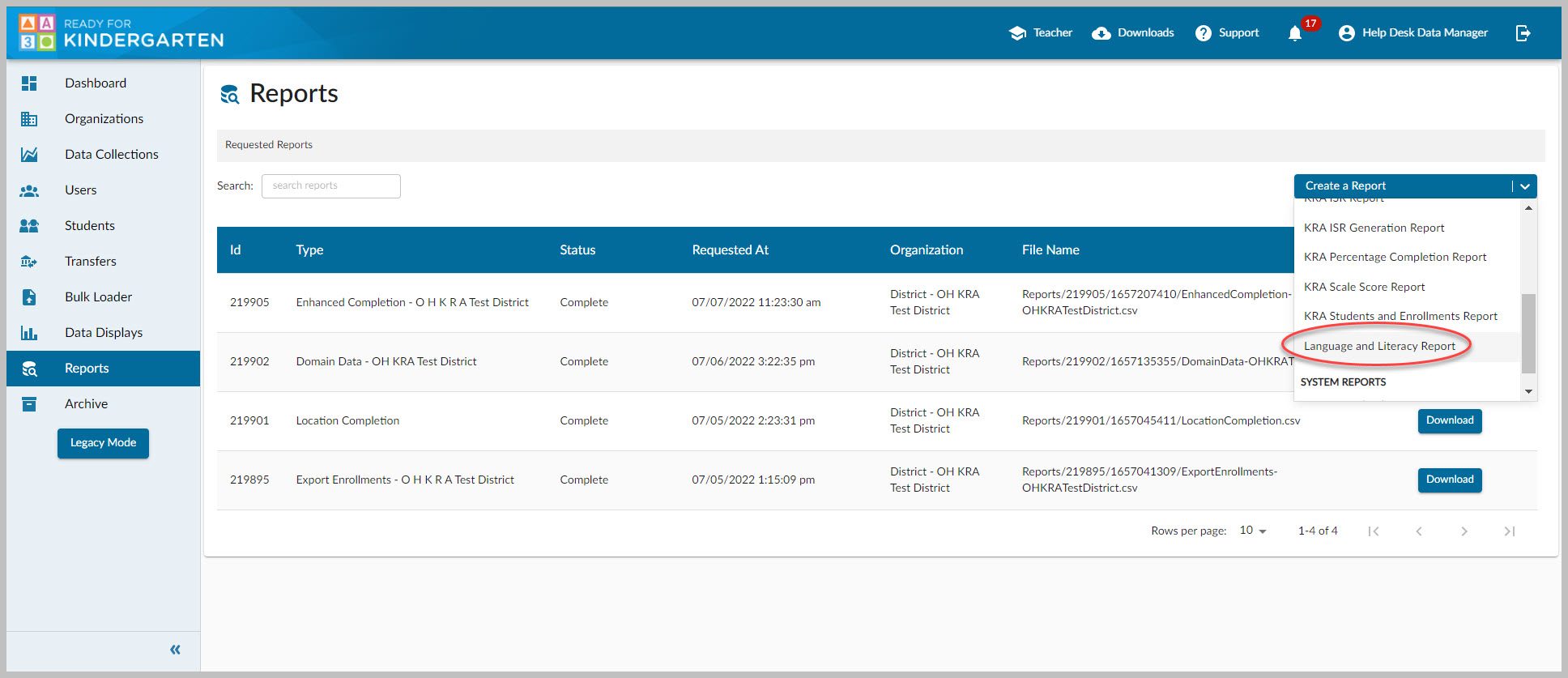1568x678 pixels.
Task: Click the dropdown list scrollbar thumb
Action: (x=1528, y=333)
